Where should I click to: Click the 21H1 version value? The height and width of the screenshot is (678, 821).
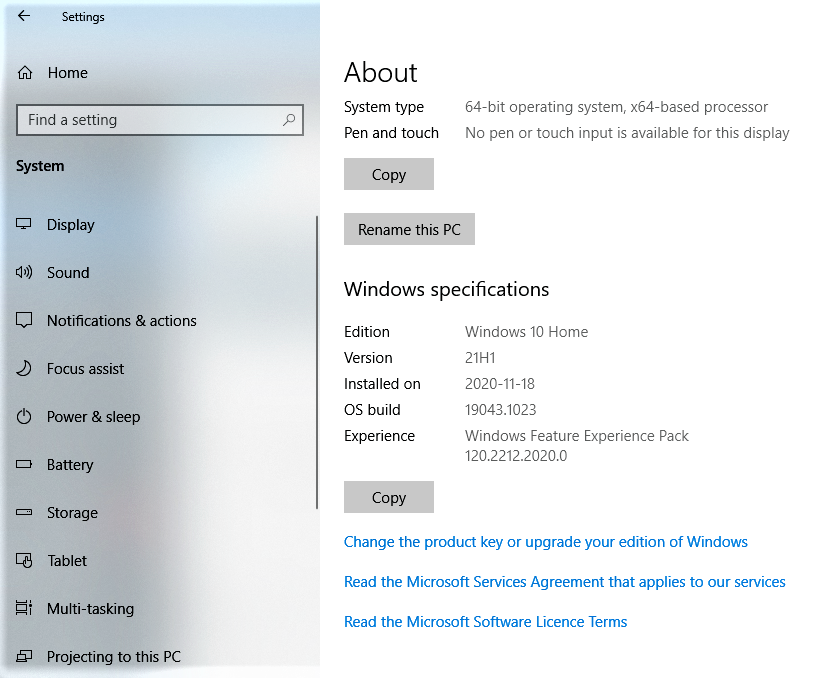pyautogui.click(x=480, y=358)
